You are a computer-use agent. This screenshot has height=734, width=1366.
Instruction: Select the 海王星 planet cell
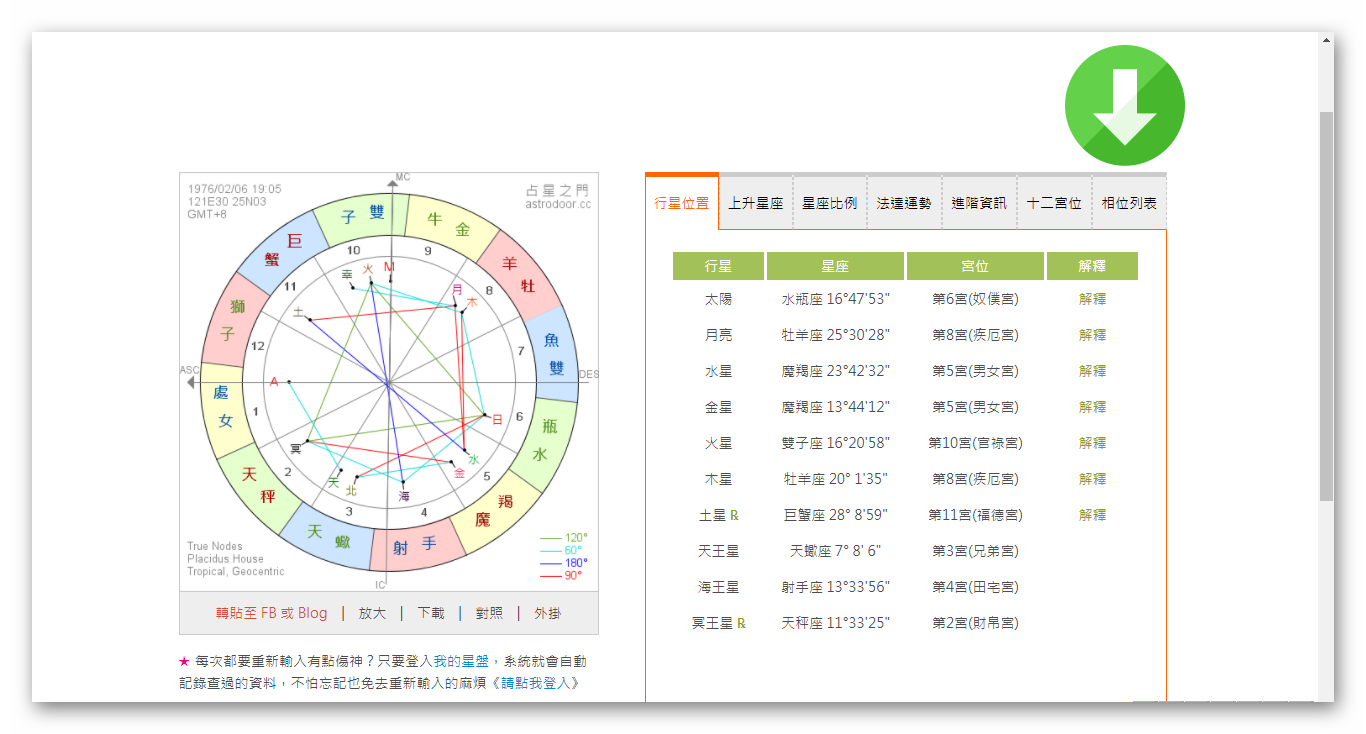pyautogui.click(x=718, y=587)
